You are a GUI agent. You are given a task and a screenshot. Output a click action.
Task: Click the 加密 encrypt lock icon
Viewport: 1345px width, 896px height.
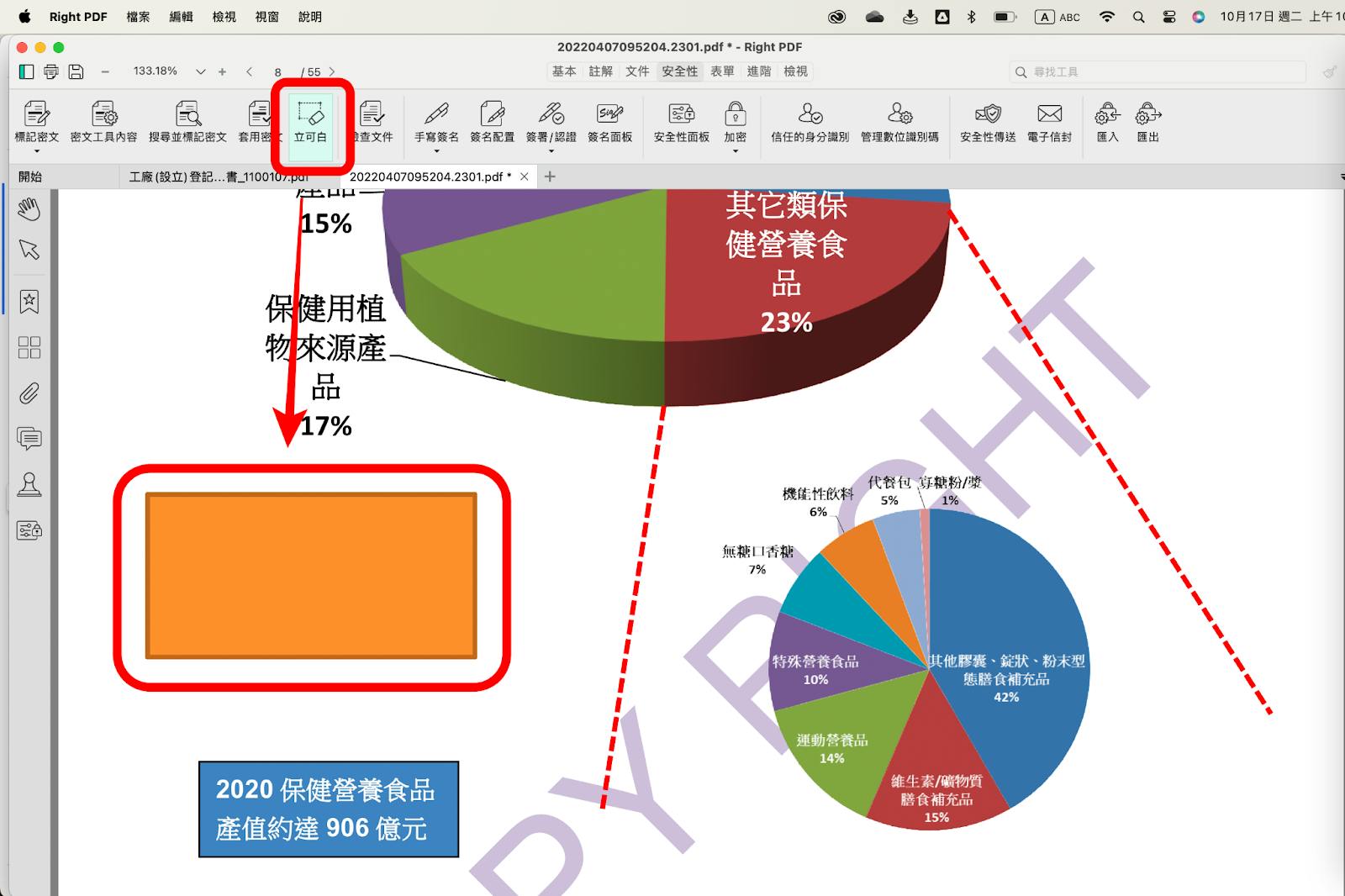coord(736,113)
